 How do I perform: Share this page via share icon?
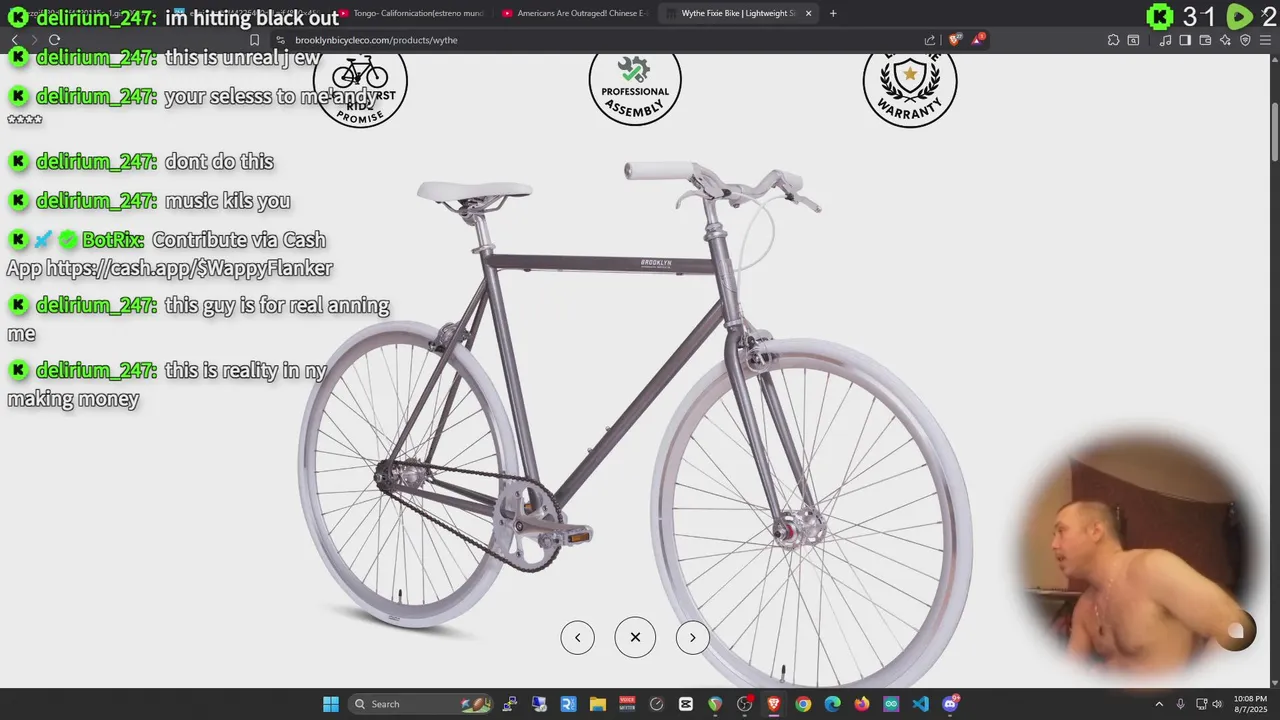coord(930,40)
